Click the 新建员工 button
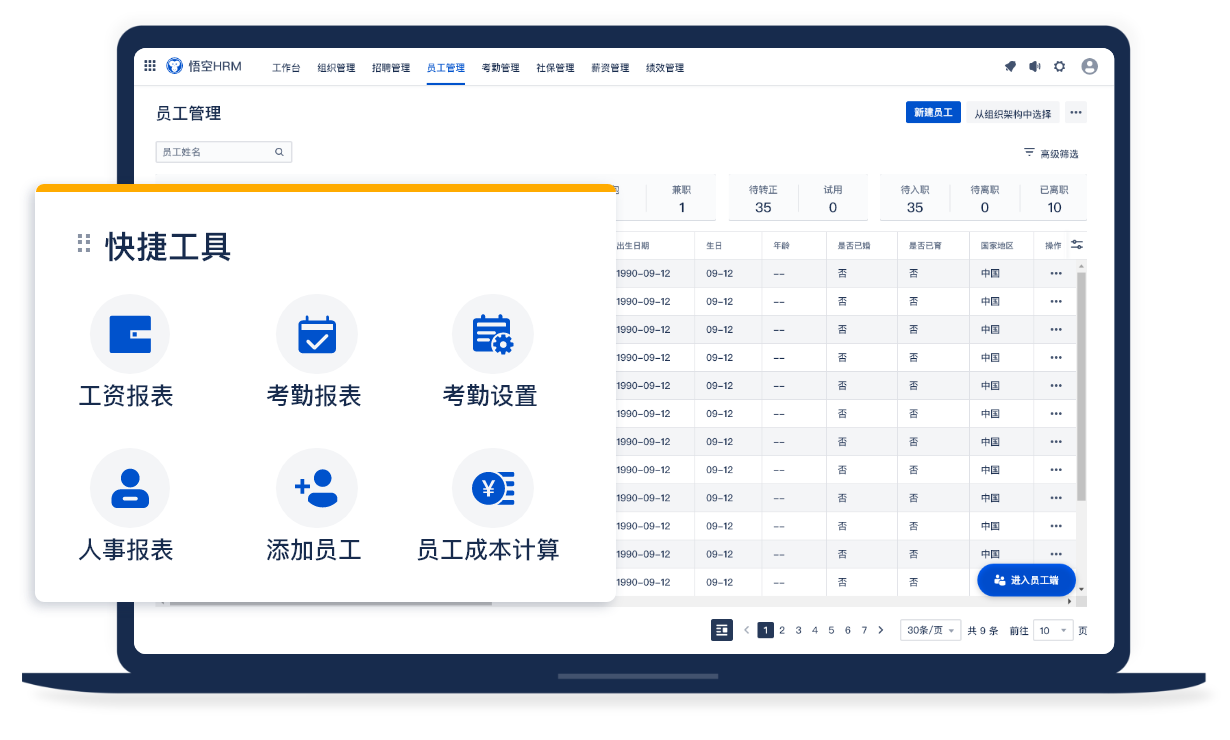The image size is (1230, 740). pos(933,113)
